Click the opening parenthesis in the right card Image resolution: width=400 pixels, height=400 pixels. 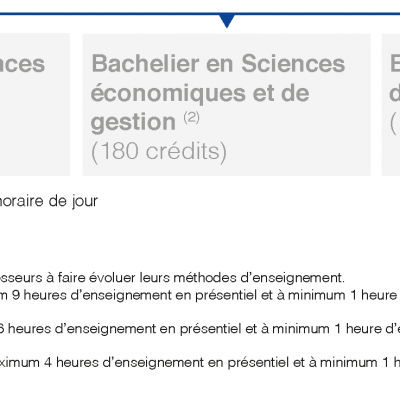393,122
